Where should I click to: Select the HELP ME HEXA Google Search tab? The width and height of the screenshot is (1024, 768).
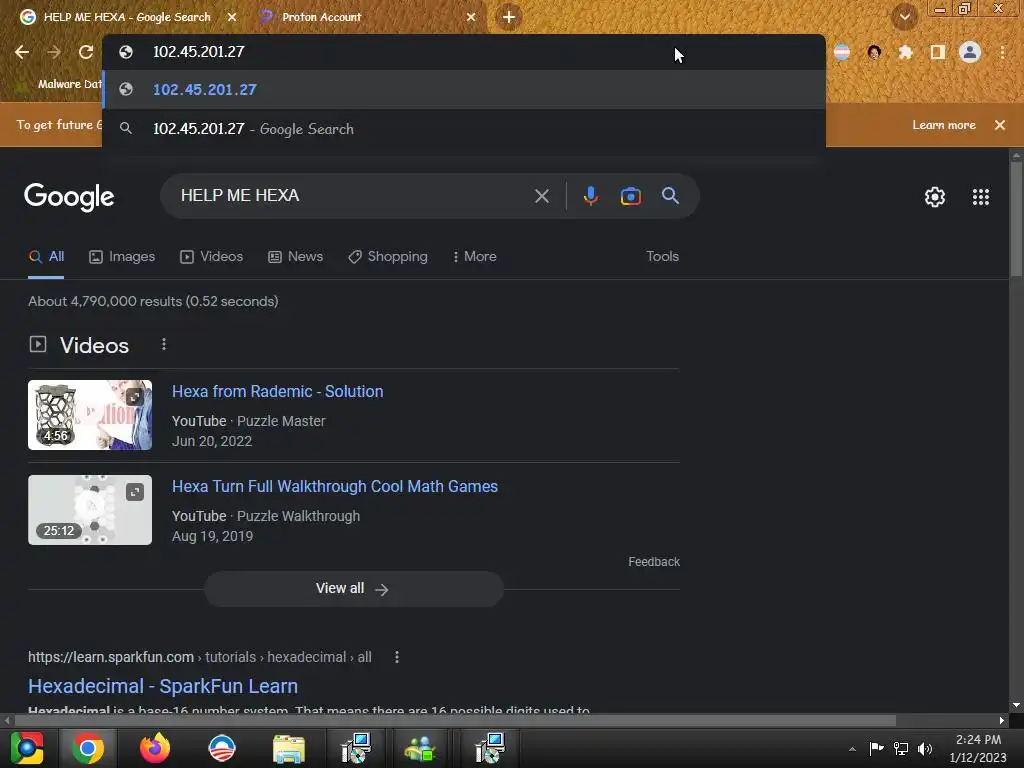click(x=127, y=17)
